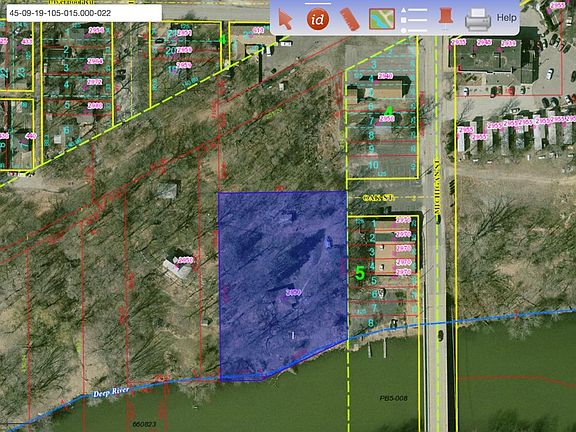Click the parcel number search field
The image size is (576, 432).
coord(84,13)
